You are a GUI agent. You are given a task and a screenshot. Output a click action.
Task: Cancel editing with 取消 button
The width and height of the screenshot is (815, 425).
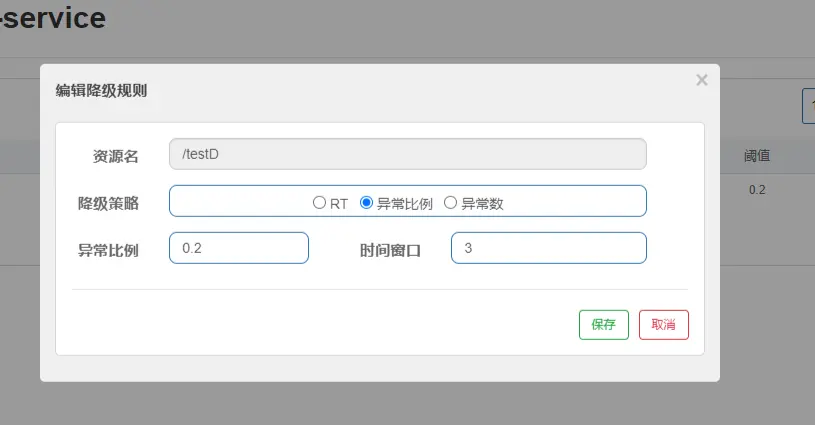664,325
